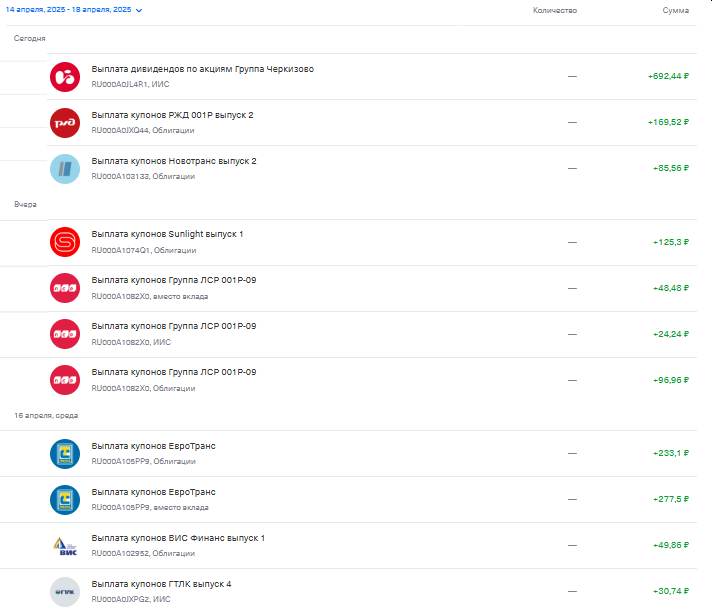
Task: Select the amount +85,56 ₽
Action: click(x=671, y=168)
